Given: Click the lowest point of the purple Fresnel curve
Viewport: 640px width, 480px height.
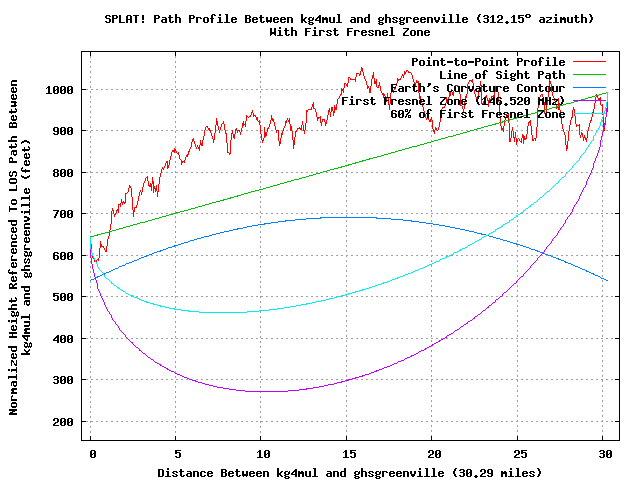Looking at the screenshot, I should tap(266, 391).
